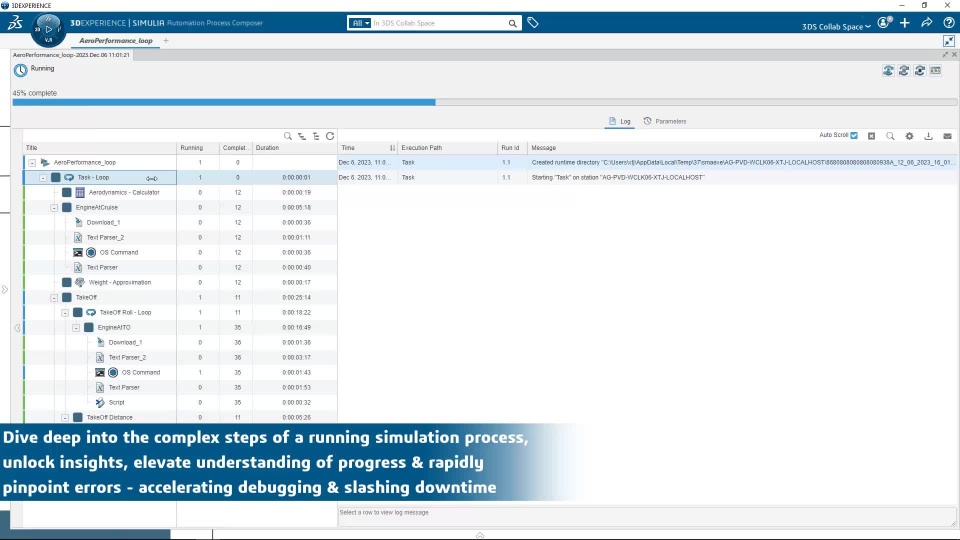Click the clear log icon next to Auto Scroll
Viewport: 960px width, 540px height.
(x=871, y=136)
